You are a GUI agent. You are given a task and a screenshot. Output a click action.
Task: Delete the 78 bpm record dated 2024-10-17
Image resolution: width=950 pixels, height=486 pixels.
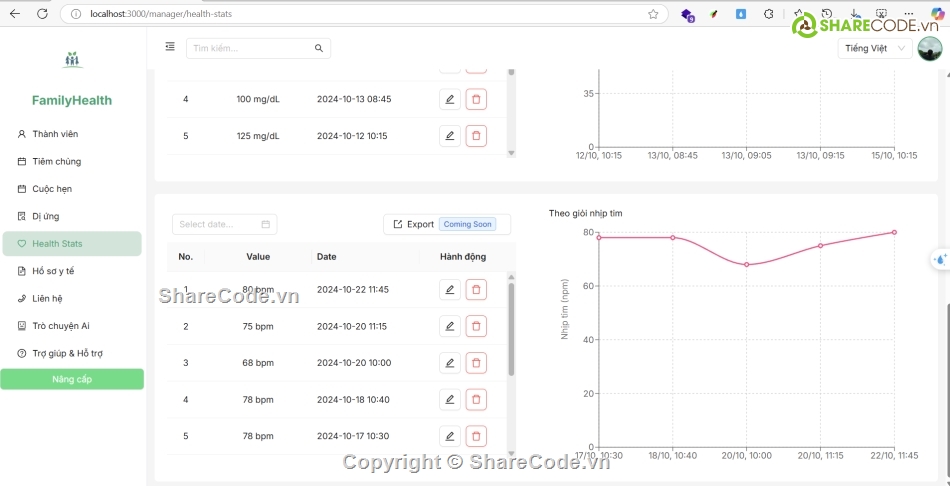pos(476,436)
